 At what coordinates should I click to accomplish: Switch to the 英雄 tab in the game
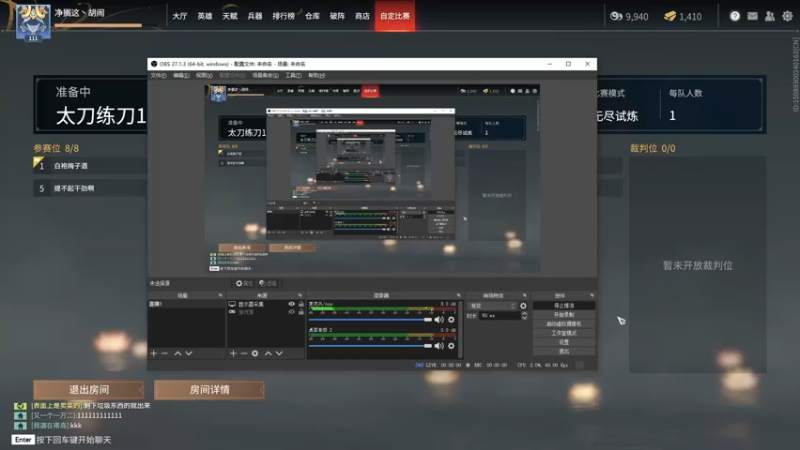tap(205, 16)
